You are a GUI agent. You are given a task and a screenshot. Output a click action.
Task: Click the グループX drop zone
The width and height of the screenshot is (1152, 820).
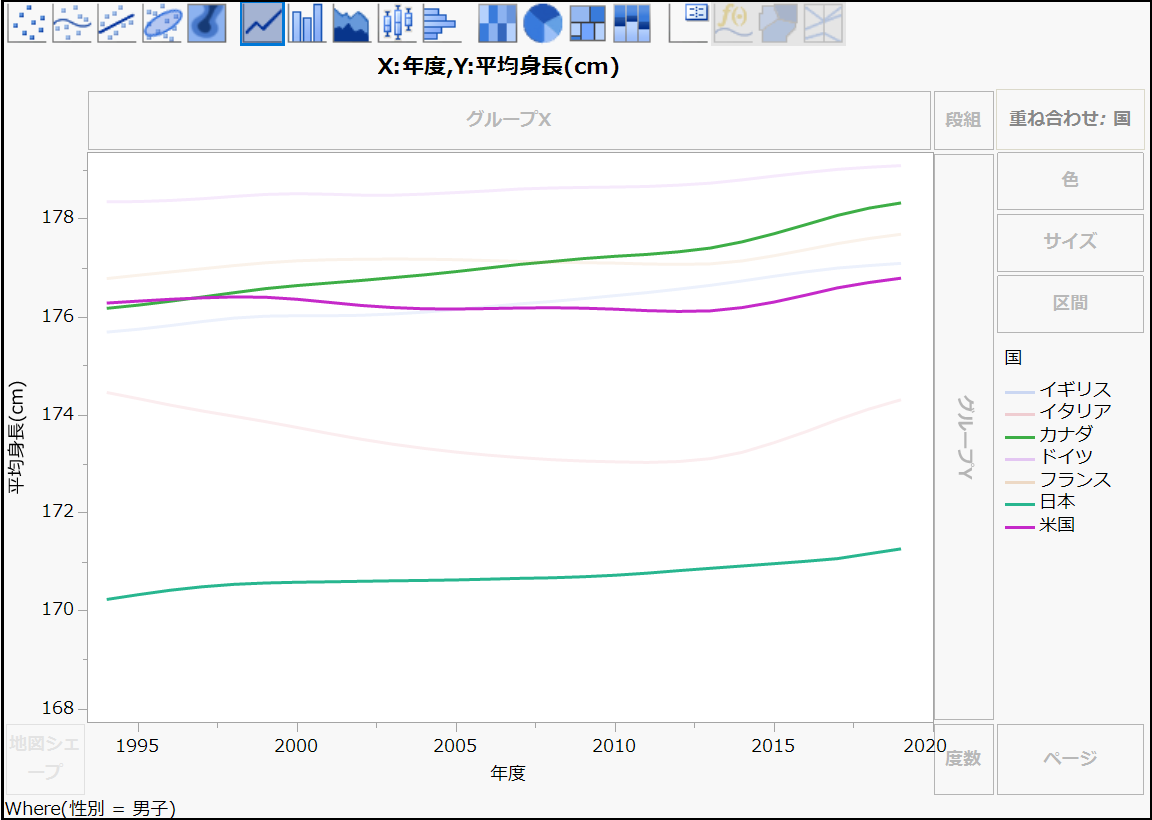point(509,120)
